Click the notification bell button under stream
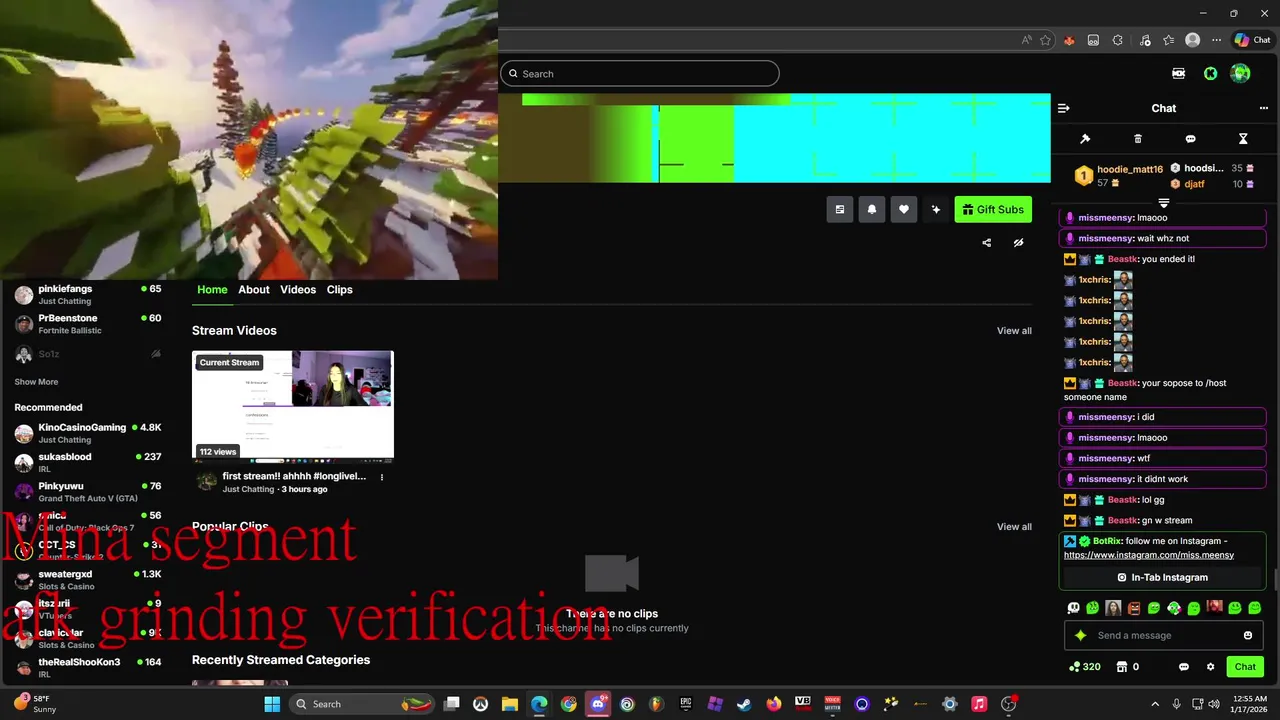Image resolution: width=1280 pixels, height=720 pixels. coord(872,209)
